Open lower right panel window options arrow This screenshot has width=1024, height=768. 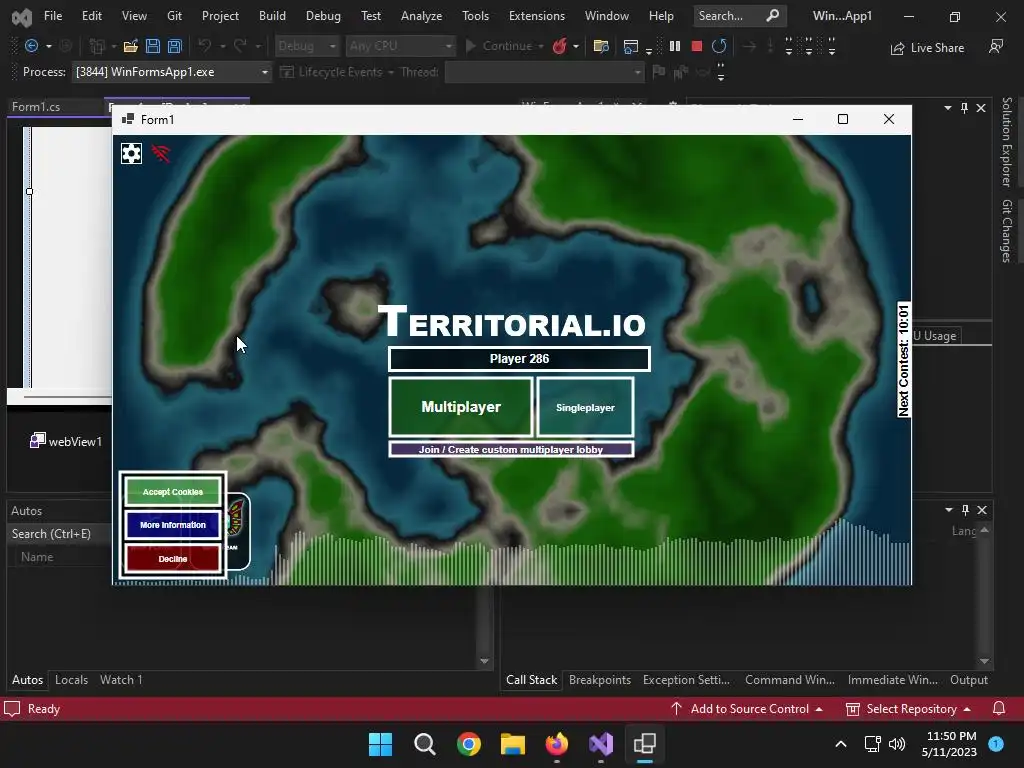point(948,509)
